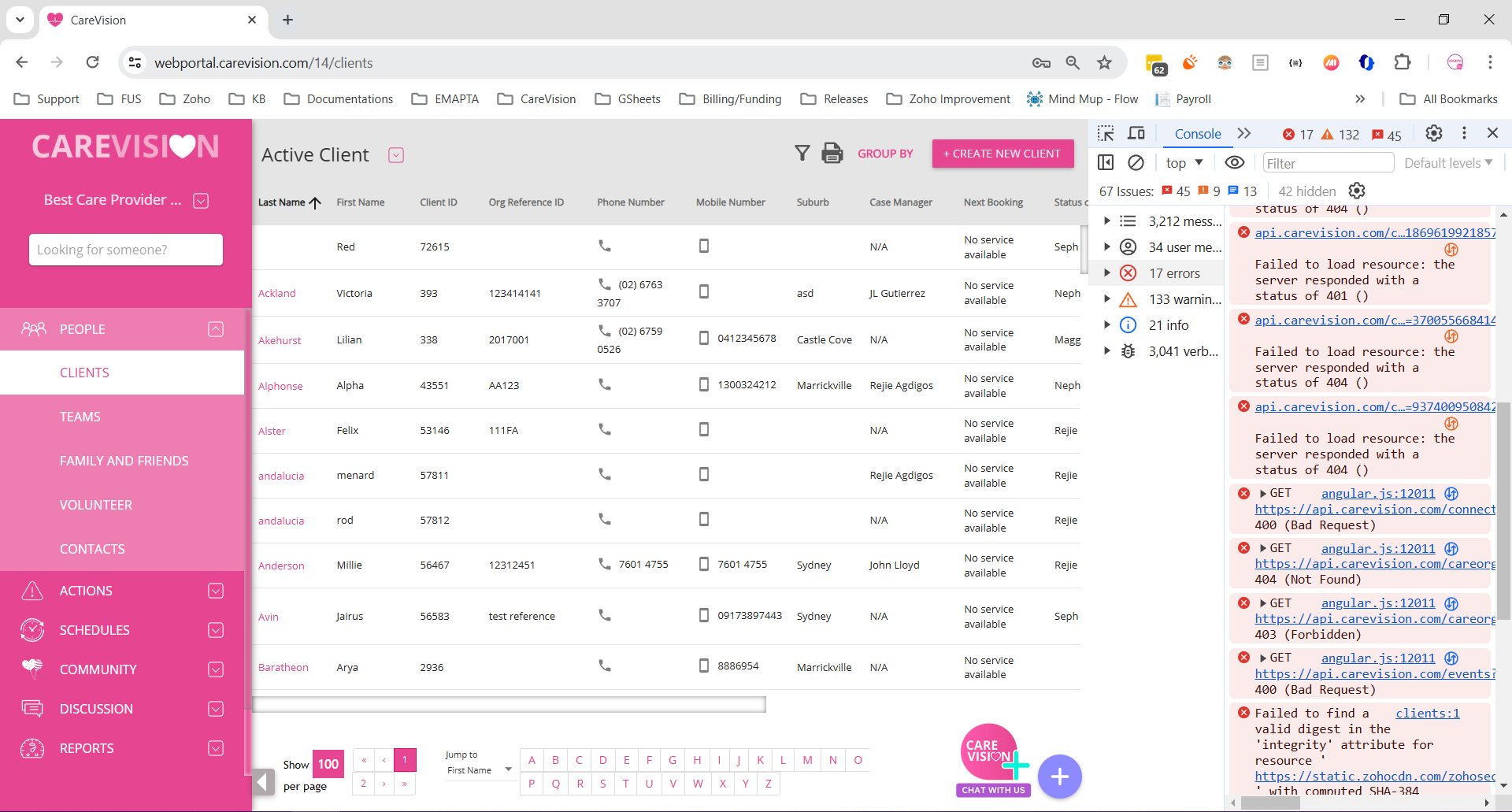Viewport: 1512px width, 812px height.
Task: Open the console top context dropdown
Action: pyautogui.click(x=1184, y=163)
